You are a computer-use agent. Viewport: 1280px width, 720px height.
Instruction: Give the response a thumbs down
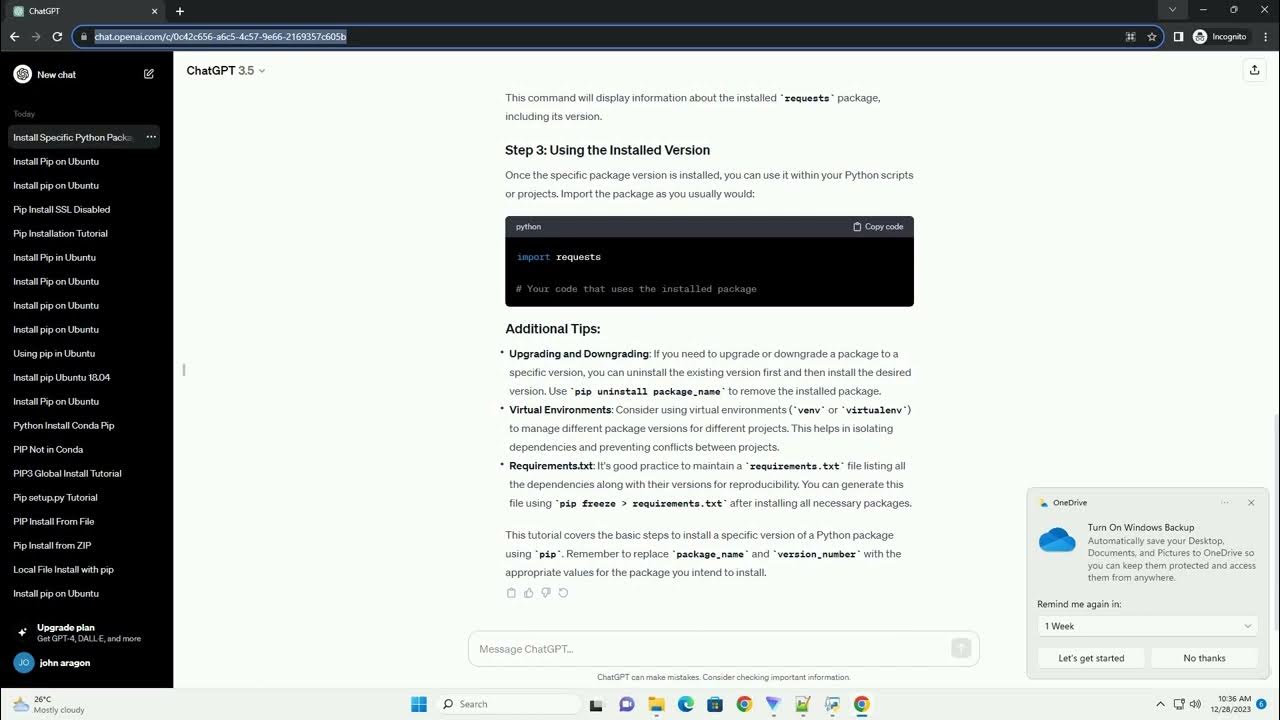[546, 593]
